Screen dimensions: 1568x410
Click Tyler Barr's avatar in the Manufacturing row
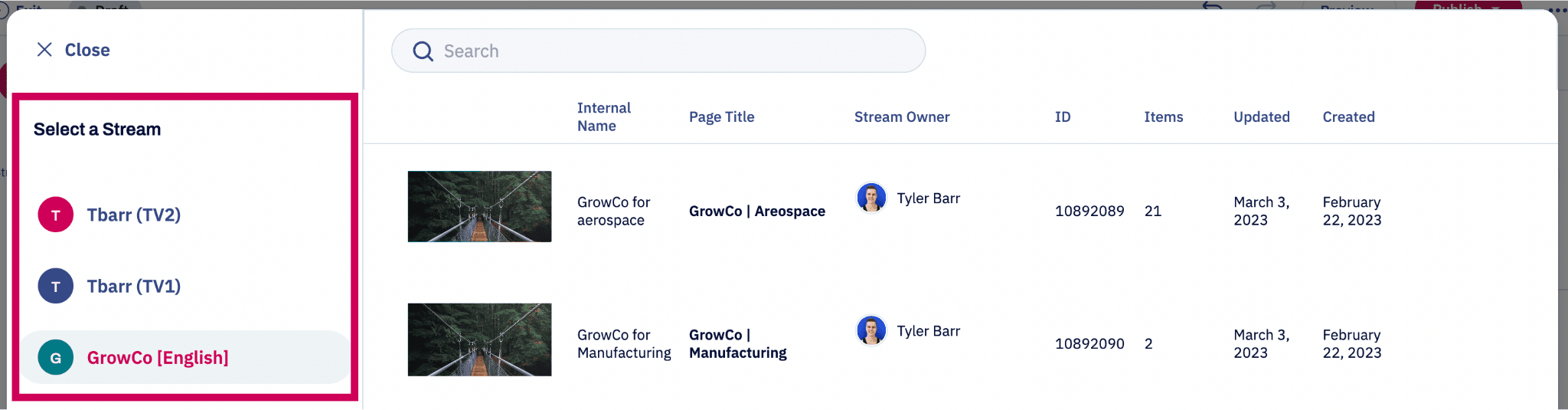point(871,330)
